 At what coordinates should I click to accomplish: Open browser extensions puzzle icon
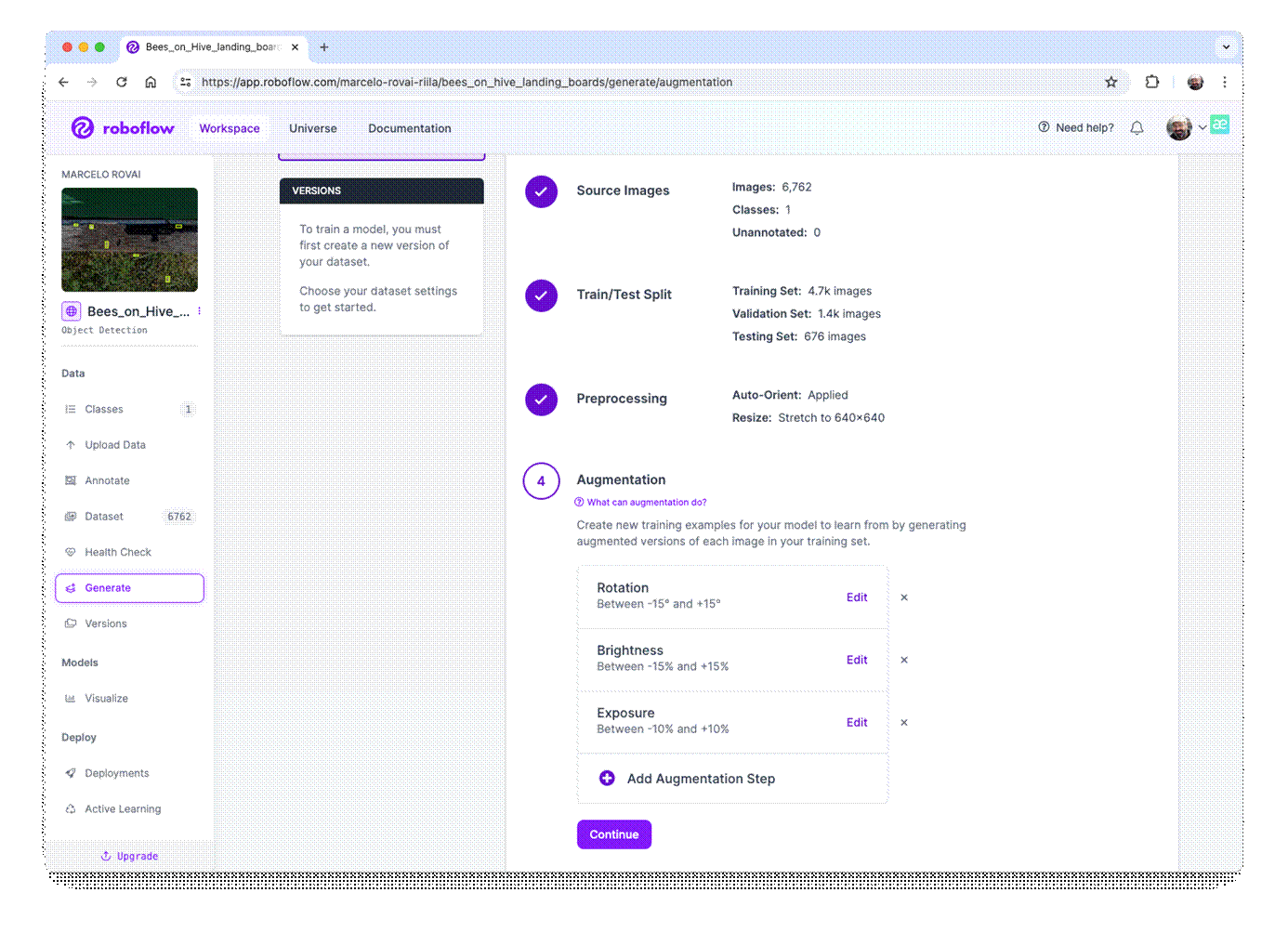point(1152,82)
